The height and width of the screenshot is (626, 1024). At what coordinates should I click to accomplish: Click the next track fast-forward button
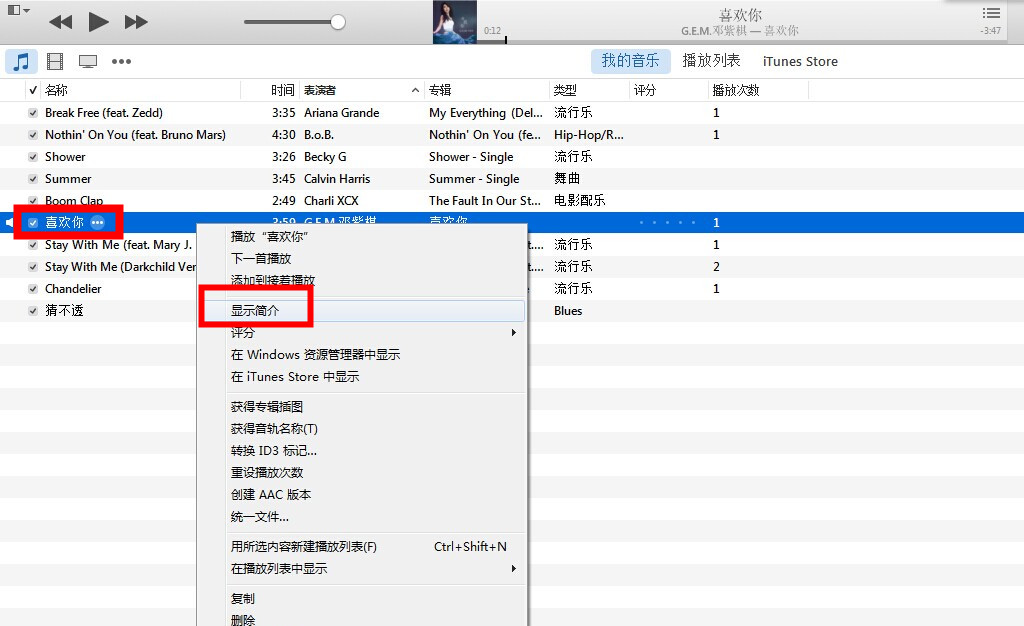(x=136, y=22)
